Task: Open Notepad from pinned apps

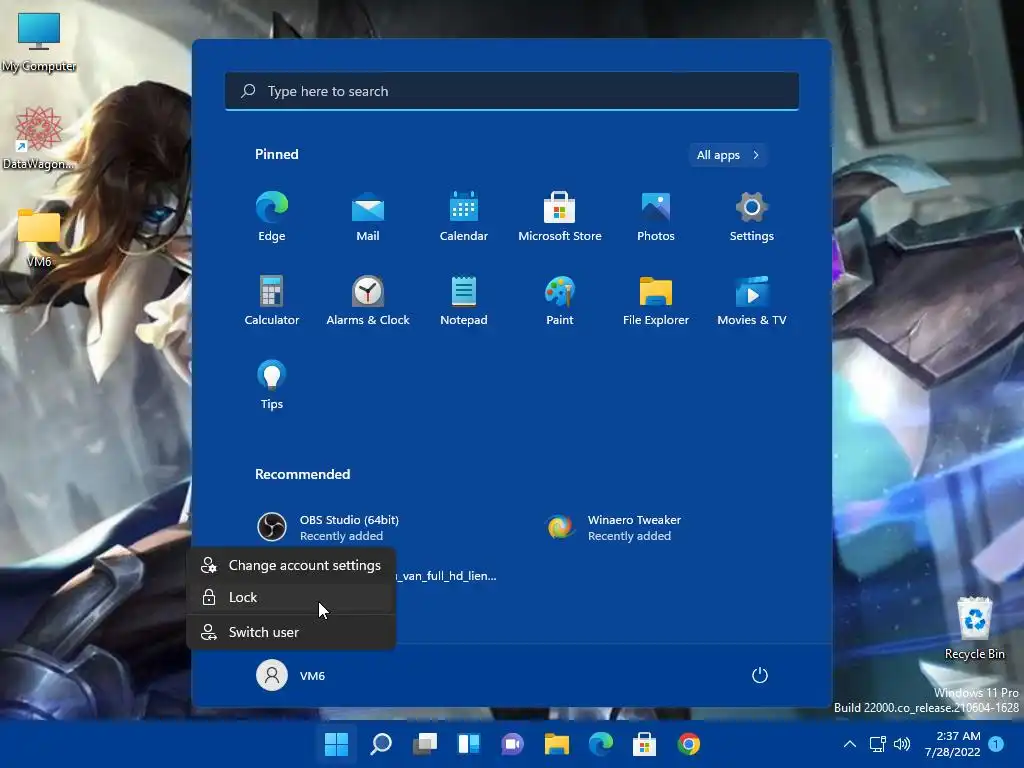Action: 464,301
